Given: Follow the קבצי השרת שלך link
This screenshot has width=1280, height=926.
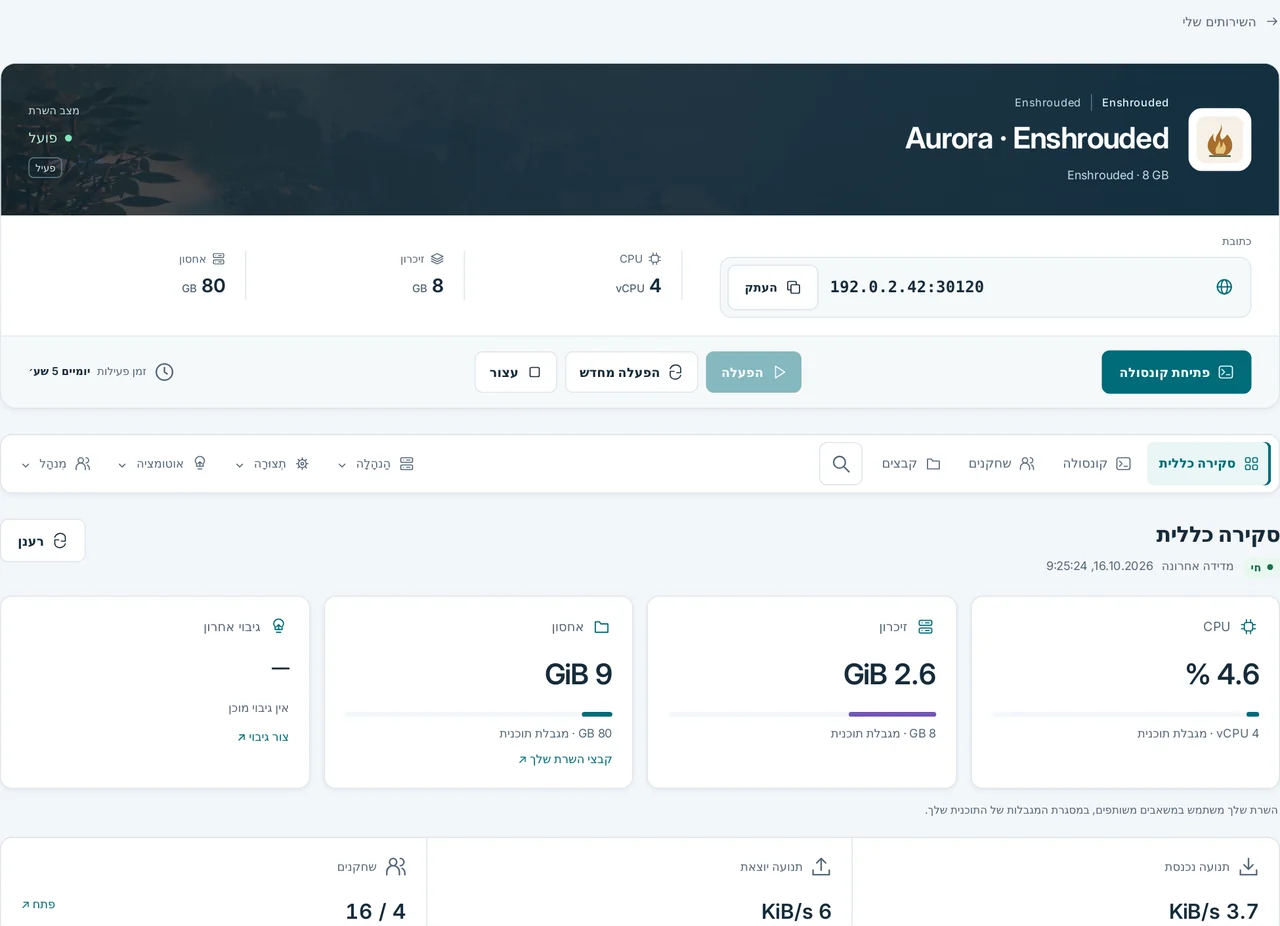Looking at the screenshot, I should tap(565, 759).
